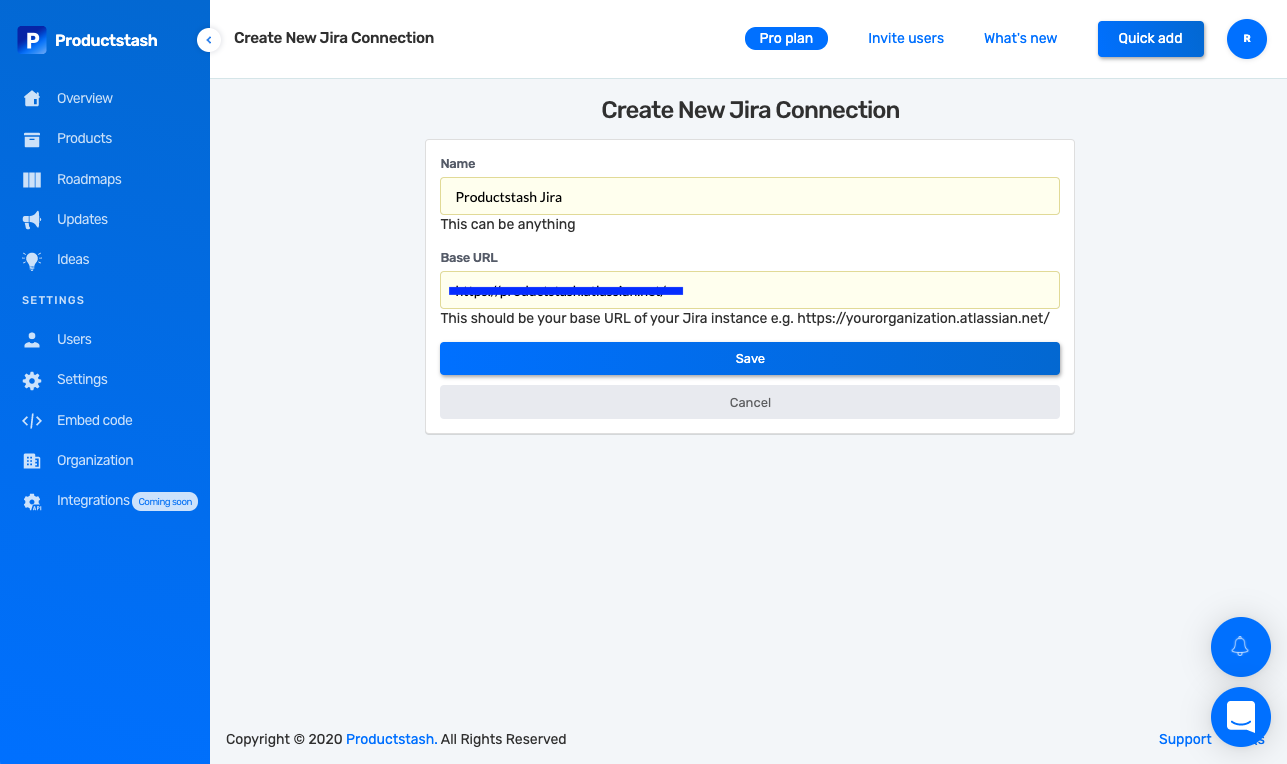Cancel creating the Jira connection
The width and height of the screenshot is (1287, 764).
(x=750, y=402)
